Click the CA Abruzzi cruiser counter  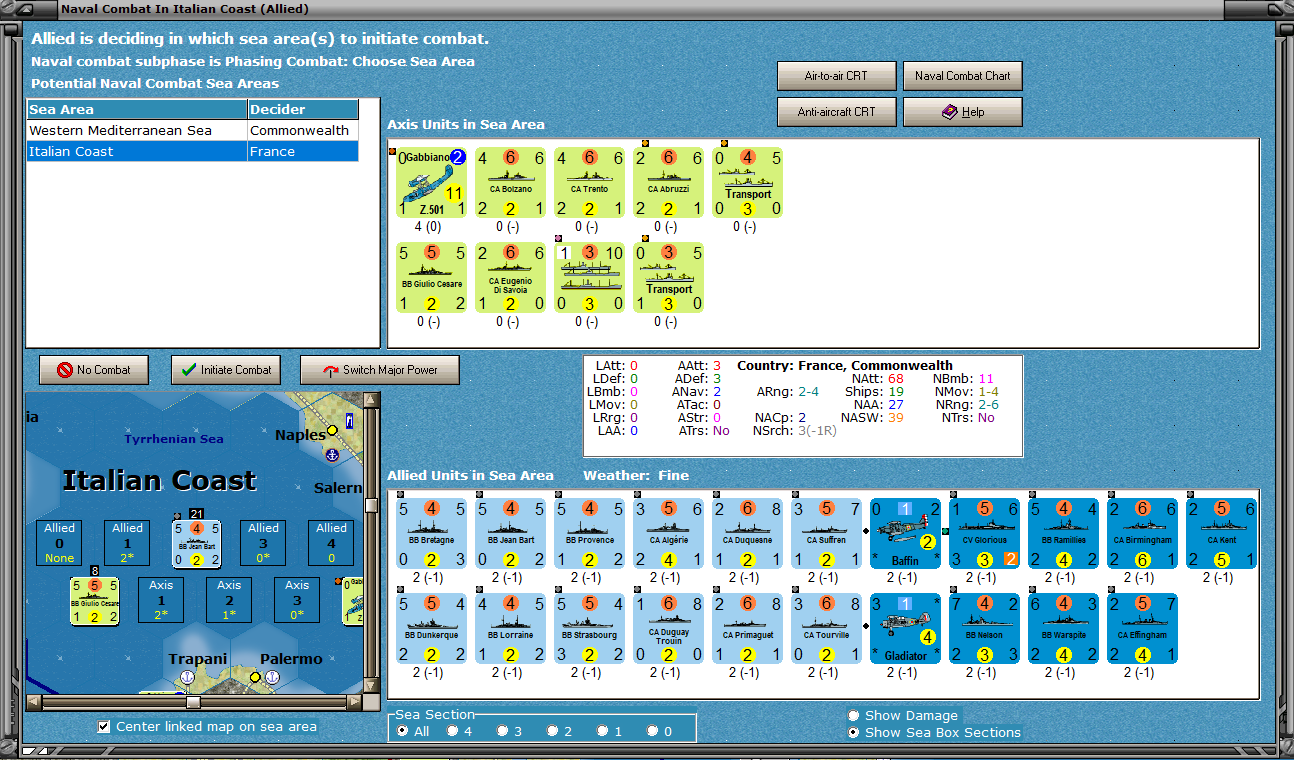pos(669,182)
